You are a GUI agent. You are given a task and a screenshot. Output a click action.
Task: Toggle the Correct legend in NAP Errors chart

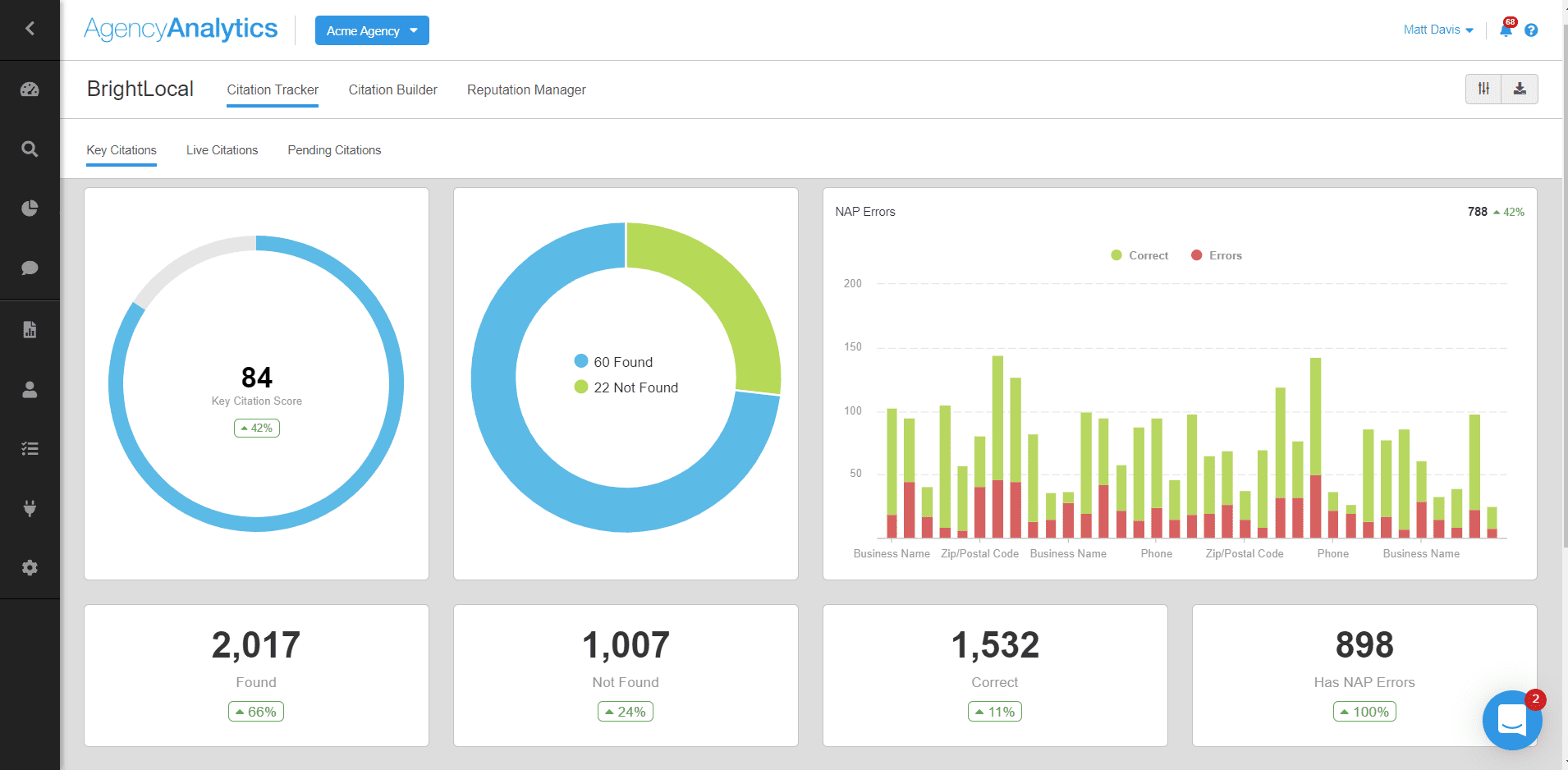point(1139,255)
